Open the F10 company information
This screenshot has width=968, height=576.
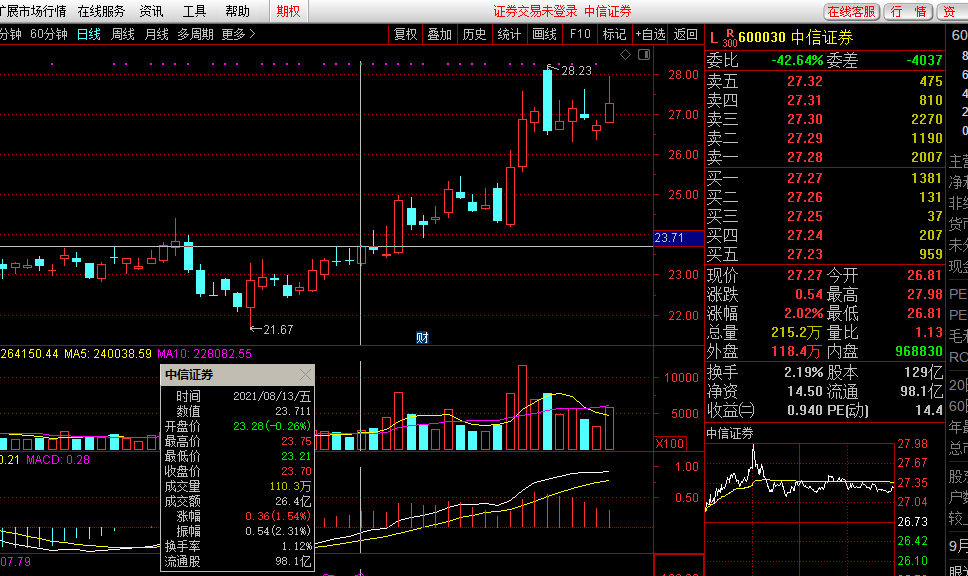[x=580, y=35]
